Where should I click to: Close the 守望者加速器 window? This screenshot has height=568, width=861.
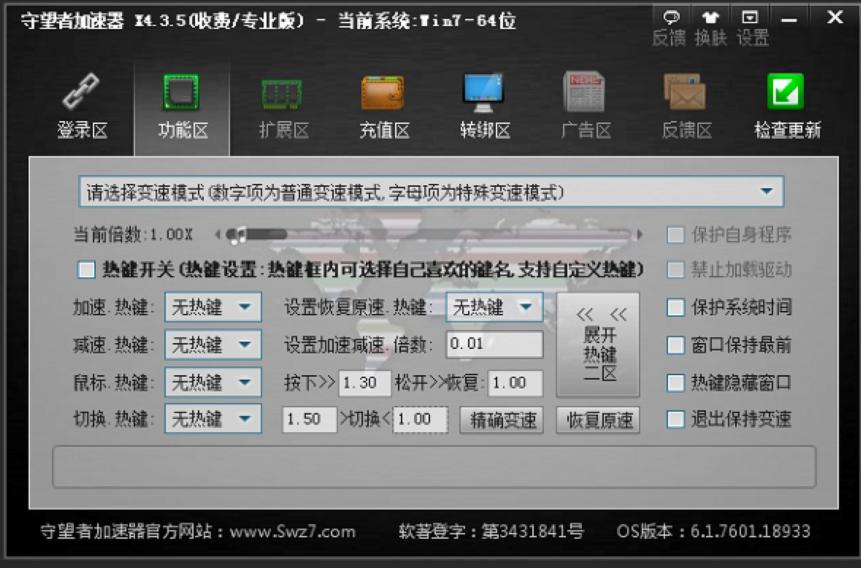pos(835,18)
